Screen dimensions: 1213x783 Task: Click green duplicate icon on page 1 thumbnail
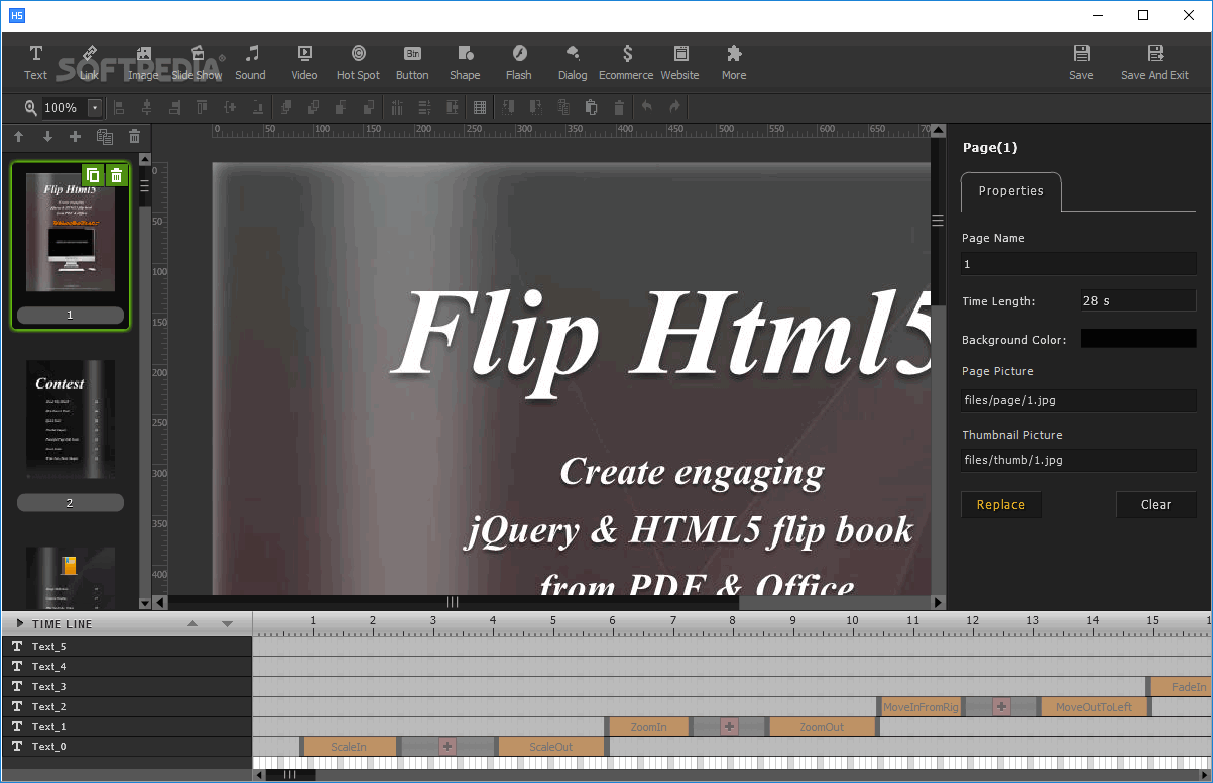(x=92, y=175)
